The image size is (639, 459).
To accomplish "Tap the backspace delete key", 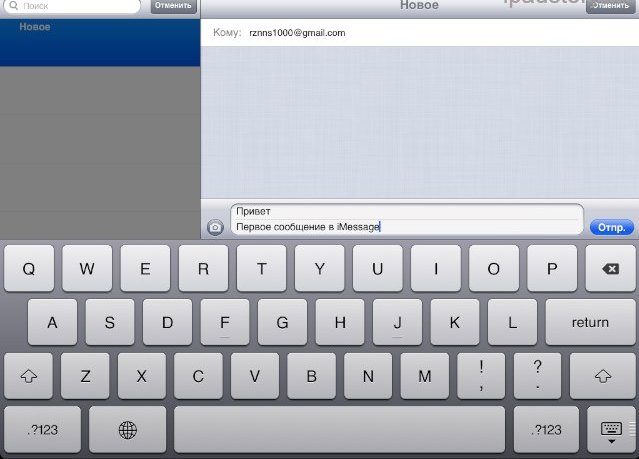I will coord(610,269).
